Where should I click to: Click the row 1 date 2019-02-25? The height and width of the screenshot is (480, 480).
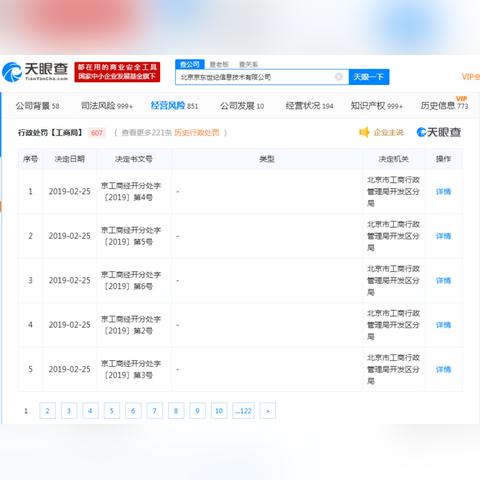70,192
